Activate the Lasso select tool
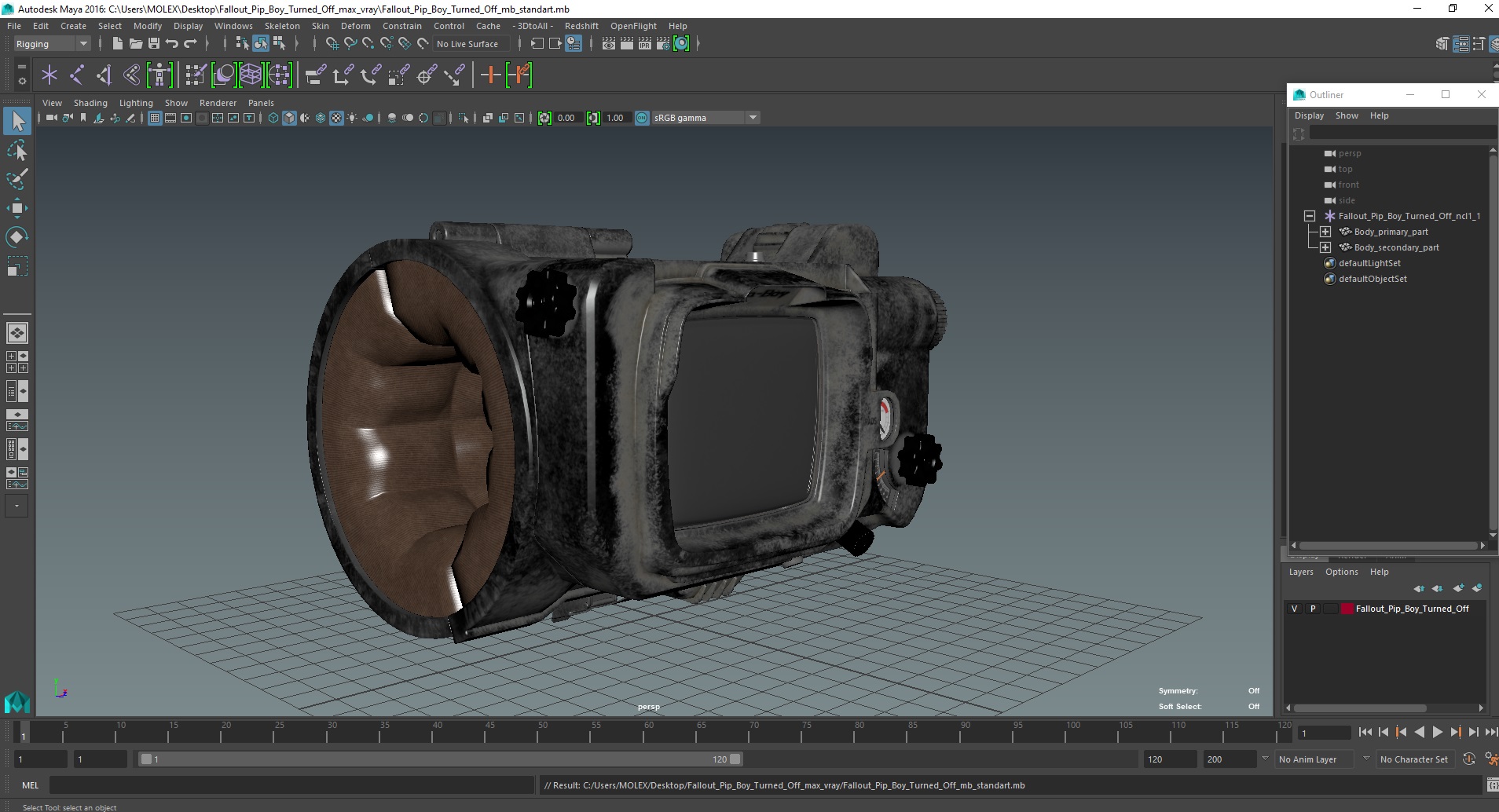The height and width of the screenshot is (812, 1499). (x=17, y=150)
